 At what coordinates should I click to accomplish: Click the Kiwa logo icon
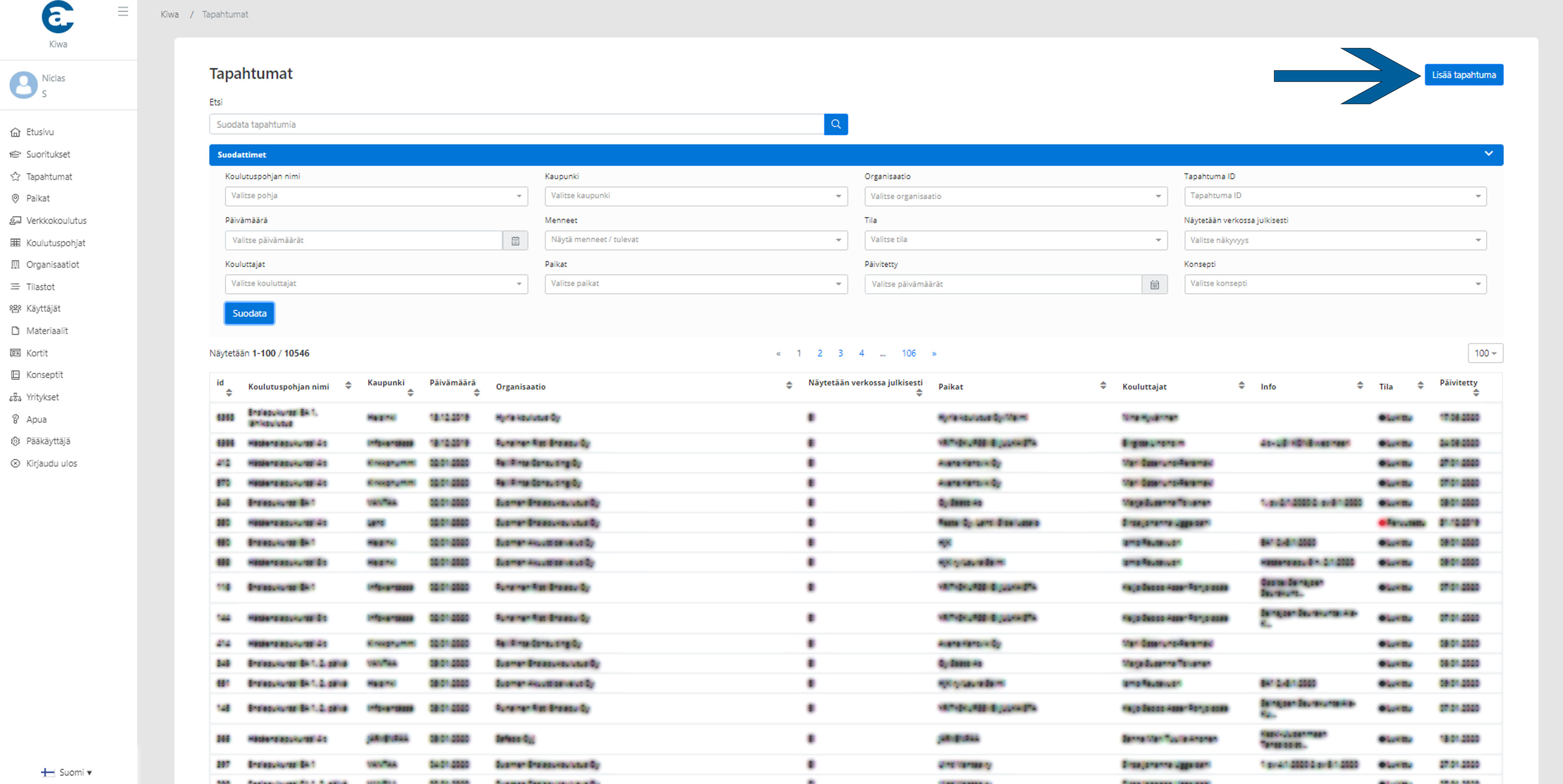coord(58,17)
